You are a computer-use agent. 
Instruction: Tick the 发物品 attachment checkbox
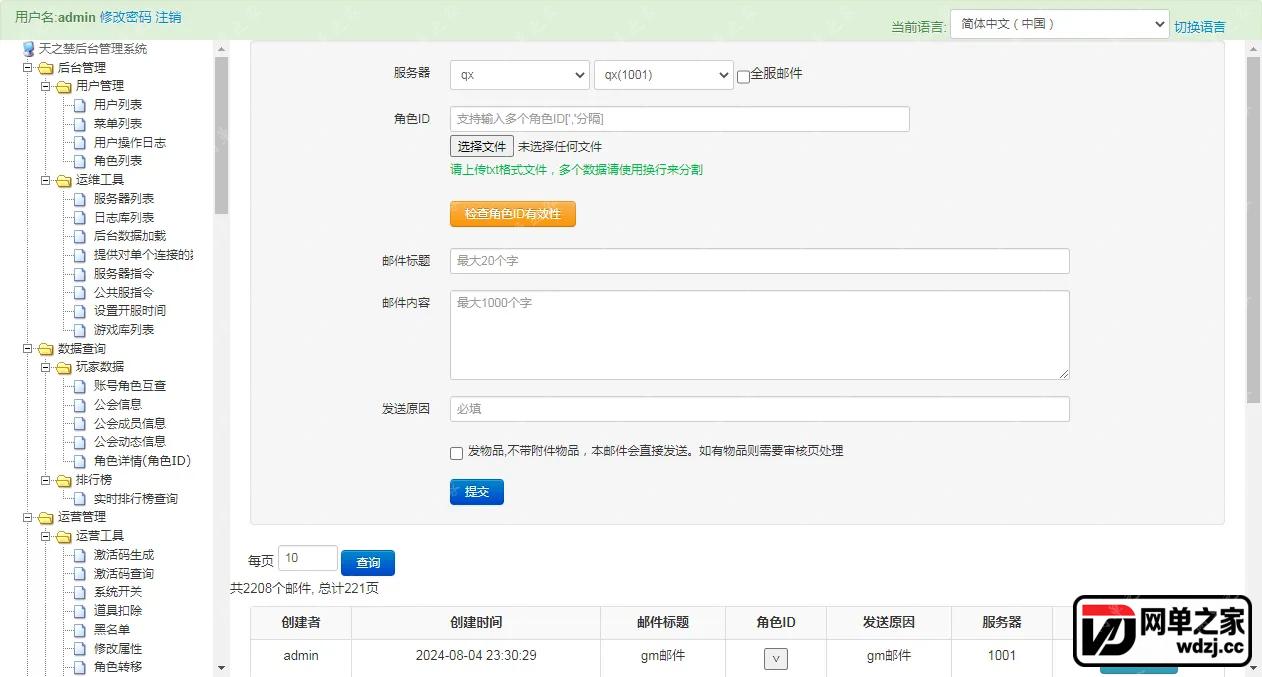coord(456,453)
